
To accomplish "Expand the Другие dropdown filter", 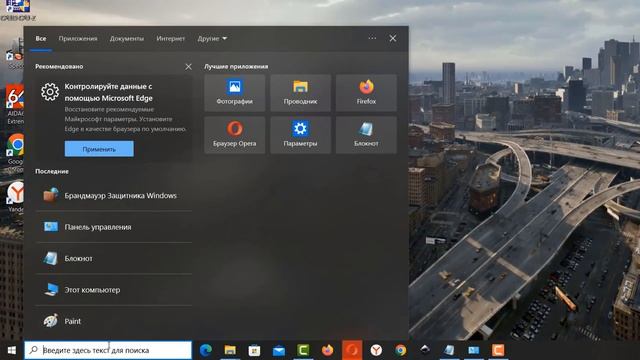I will 212,38.
